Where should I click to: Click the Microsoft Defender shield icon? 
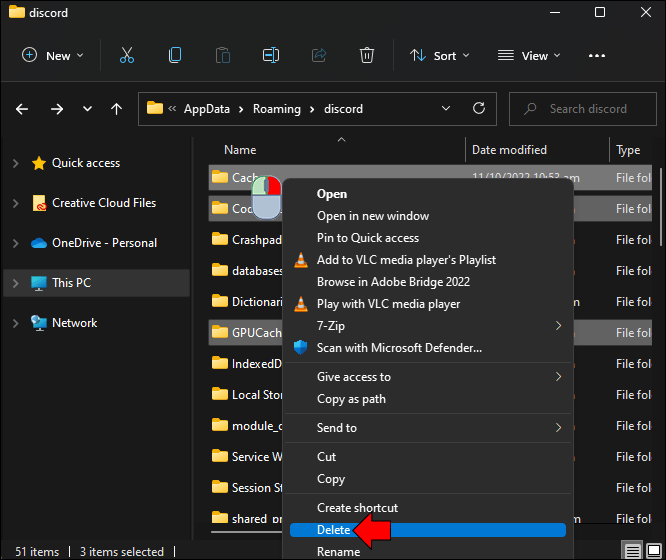[301, 348]
